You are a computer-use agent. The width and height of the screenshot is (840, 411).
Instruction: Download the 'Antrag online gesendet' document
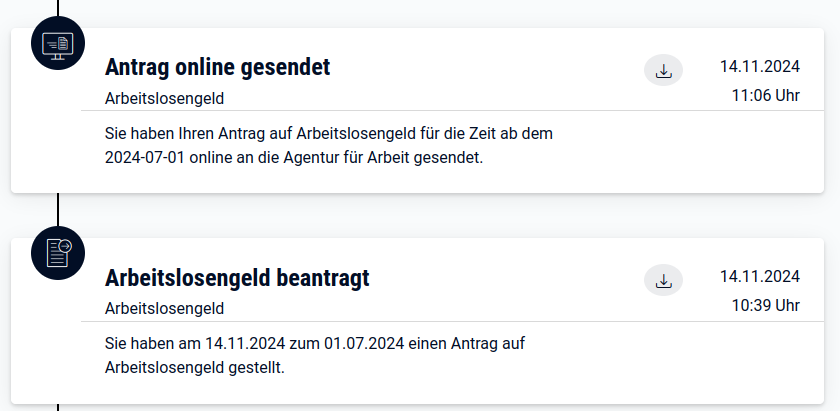663,70
